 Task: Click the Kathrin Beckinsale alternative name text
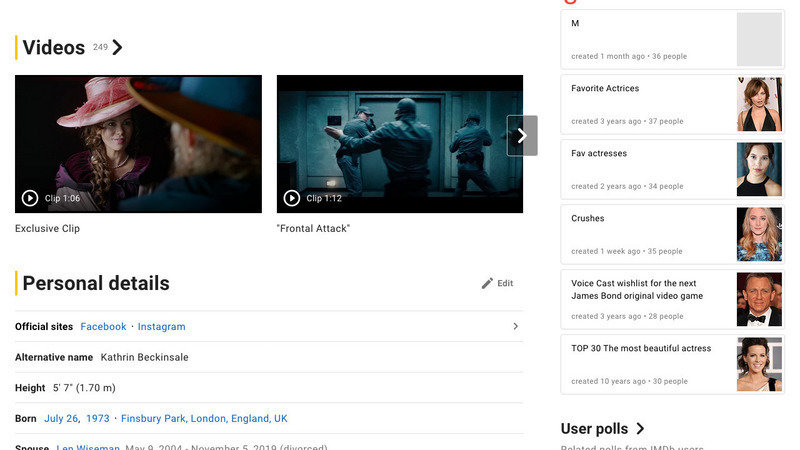tap(144, 357)
